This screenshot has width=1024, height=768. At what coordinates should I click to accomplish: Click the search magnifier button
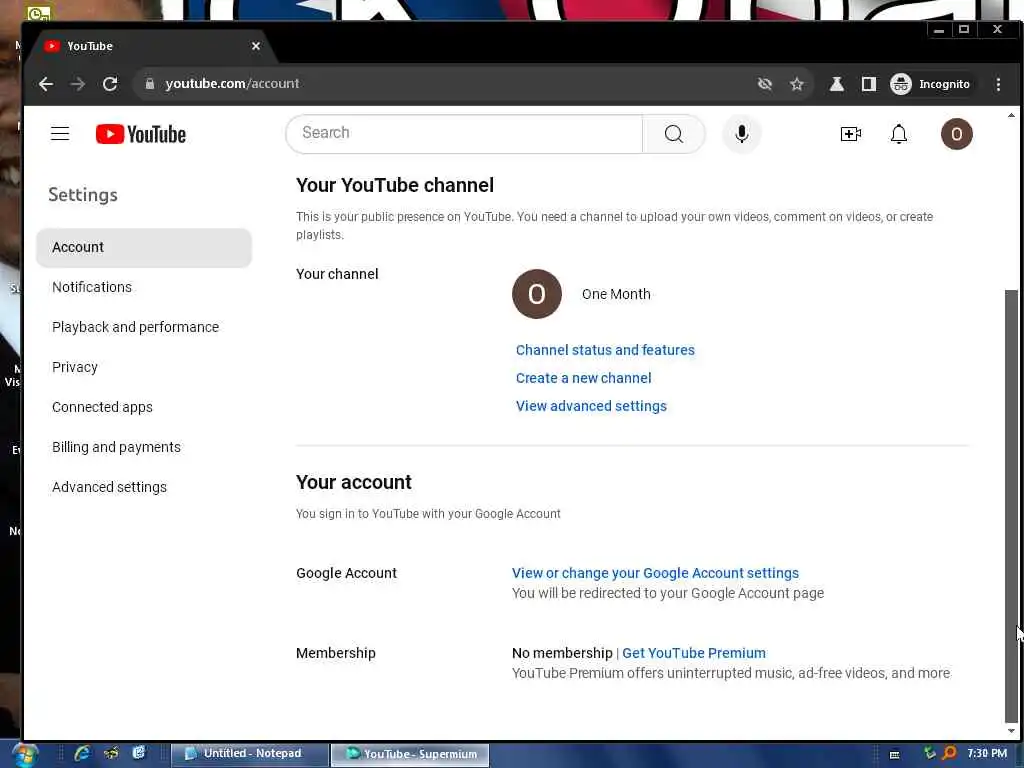coord(673,134)
